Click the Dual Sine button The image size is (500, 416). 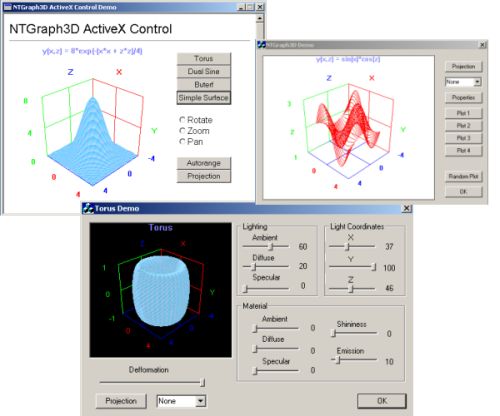204,71
